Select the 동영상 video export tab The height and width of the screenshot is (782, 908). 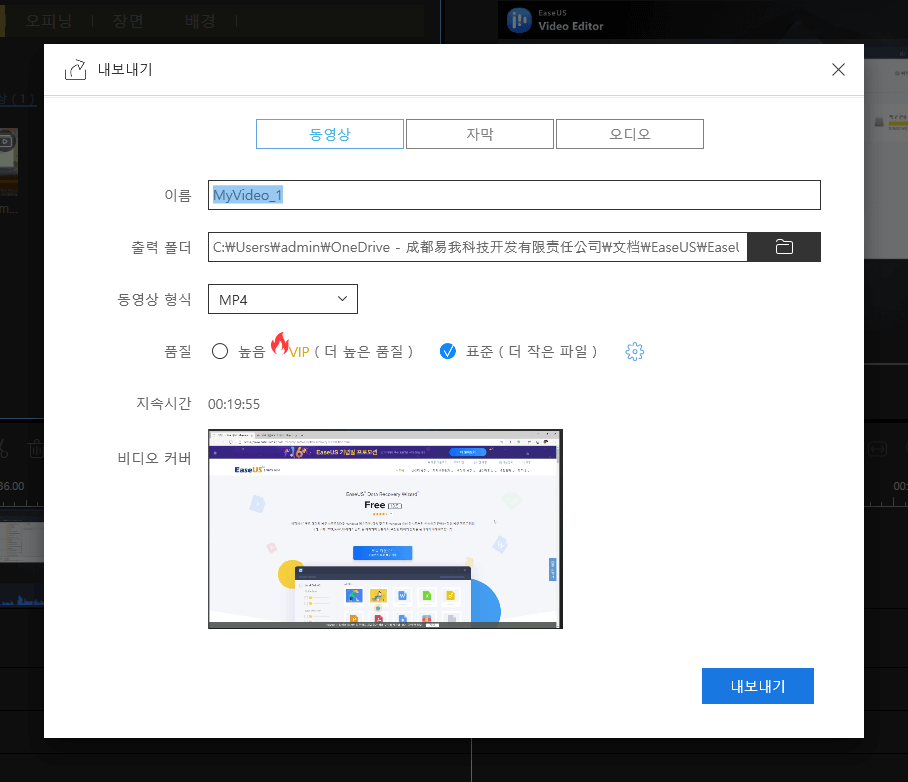tap(329, 133)
